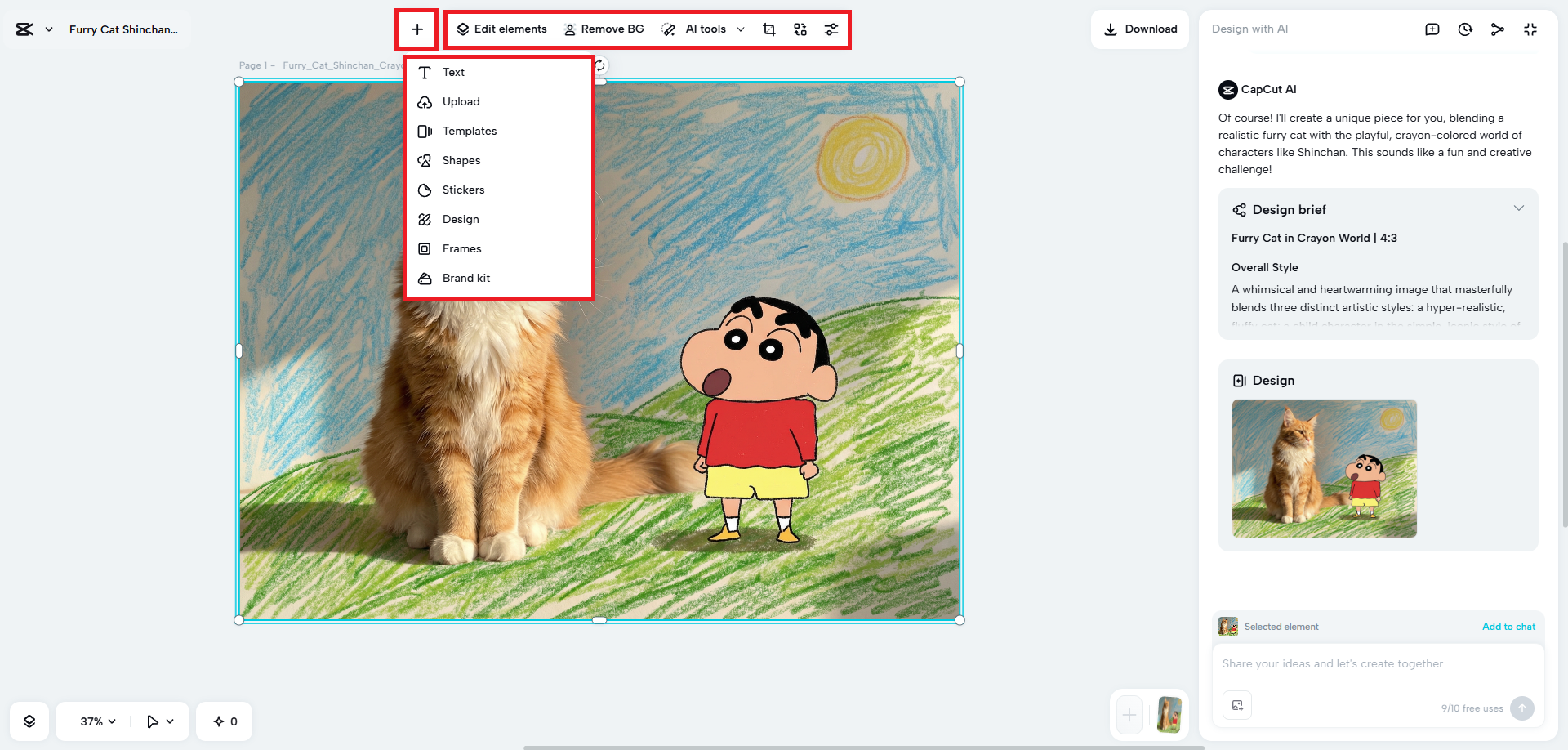1568x750 pixels.
Task: Select the Crop tool in the toolbar
Action: [768, 29]
